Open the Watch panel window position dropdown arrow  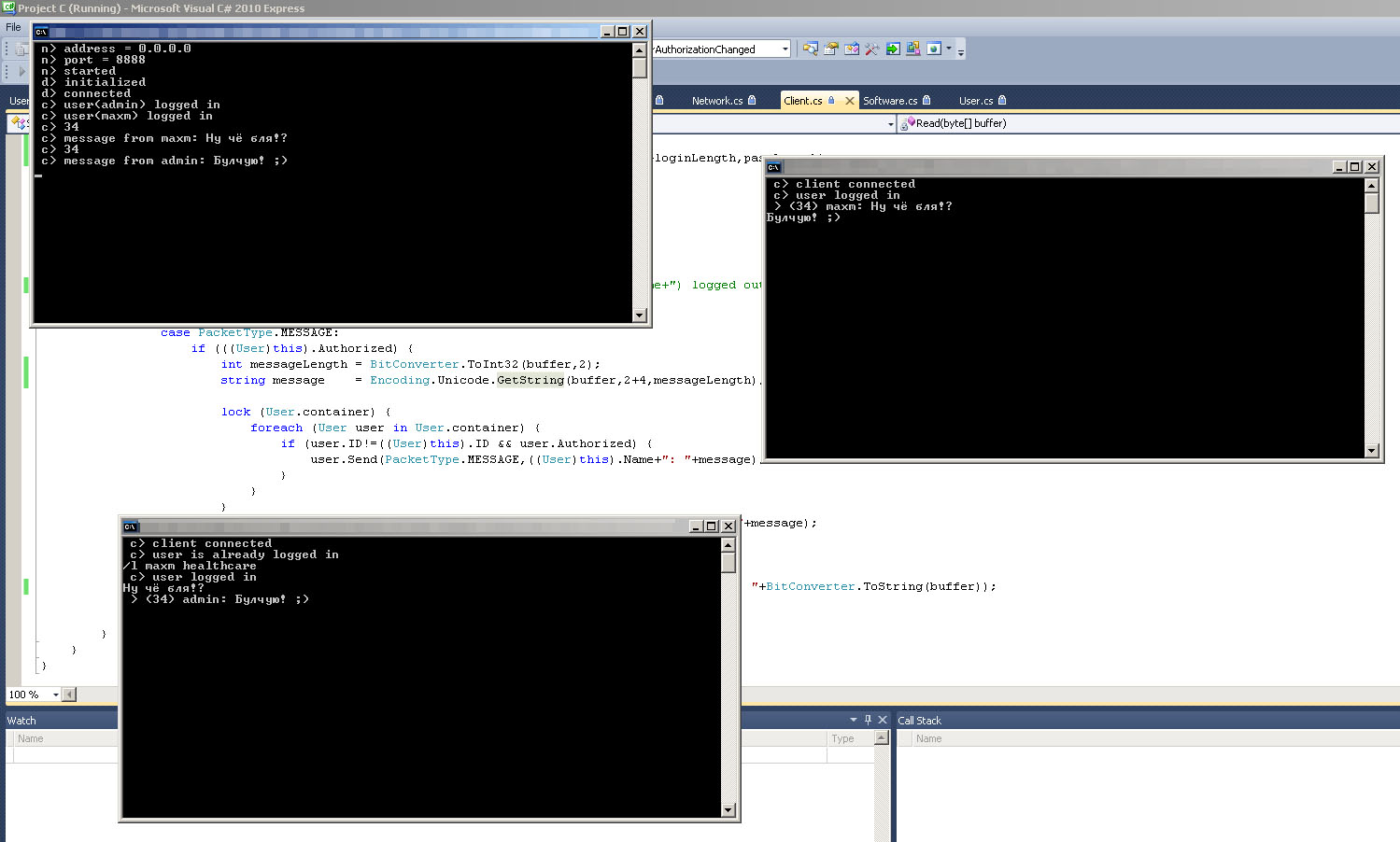point(853,720)
